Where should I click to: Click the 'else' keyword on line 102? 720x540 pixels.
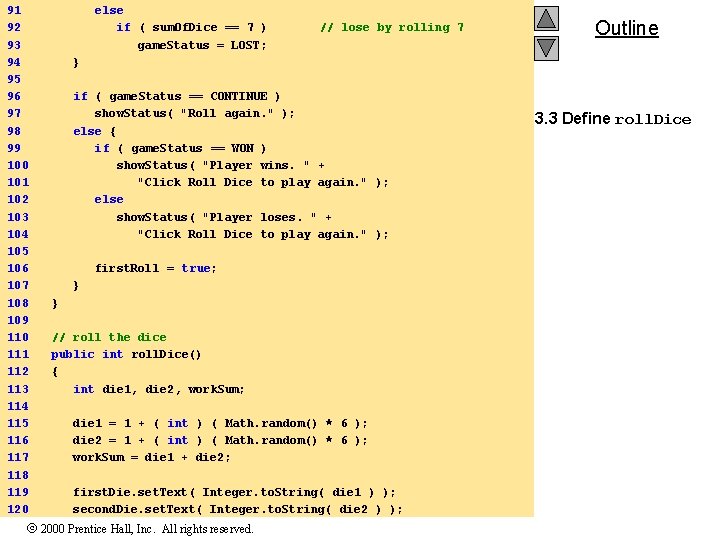click(109, 199)
